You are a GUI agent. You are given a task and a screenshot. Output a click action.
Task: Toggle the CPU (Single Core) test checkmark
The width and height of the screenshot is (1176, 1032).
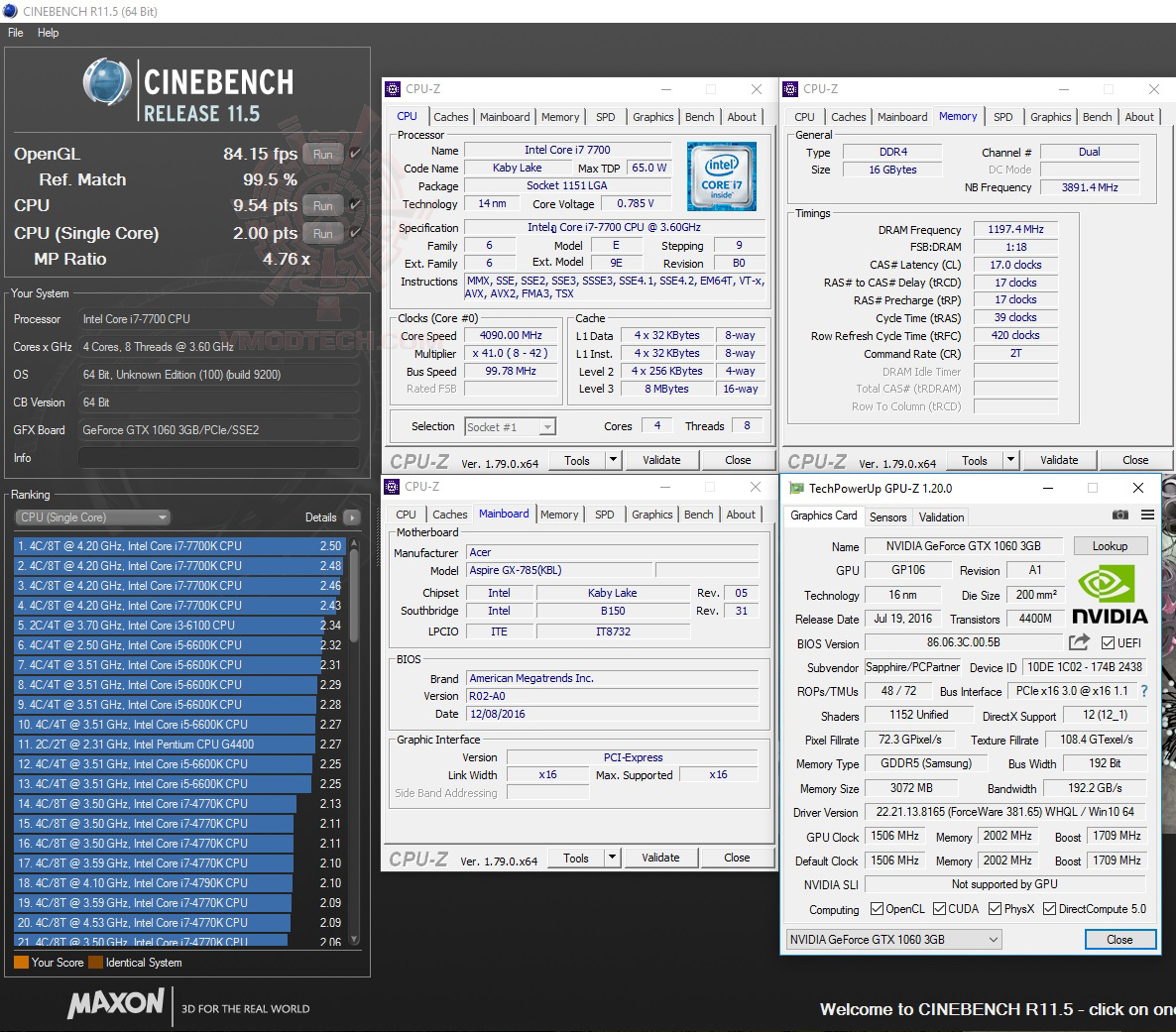point(356,233)
